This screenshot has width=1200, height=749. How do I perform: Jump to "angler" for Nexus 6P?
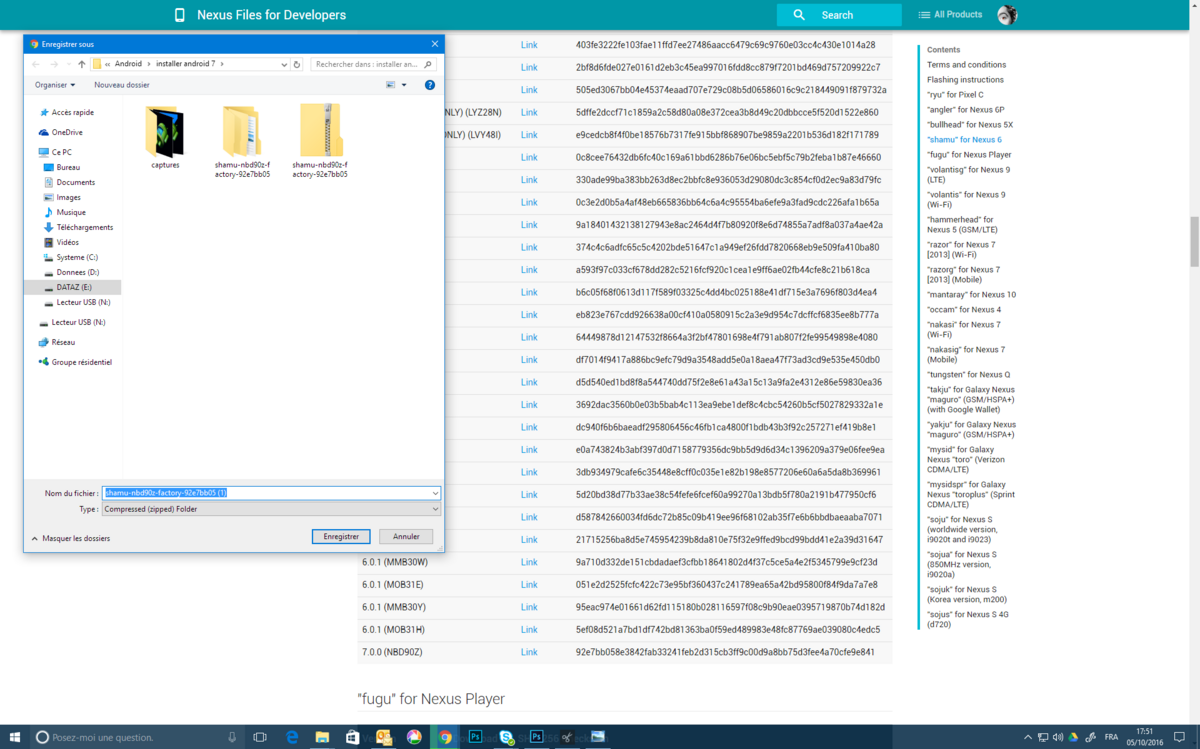965,110
